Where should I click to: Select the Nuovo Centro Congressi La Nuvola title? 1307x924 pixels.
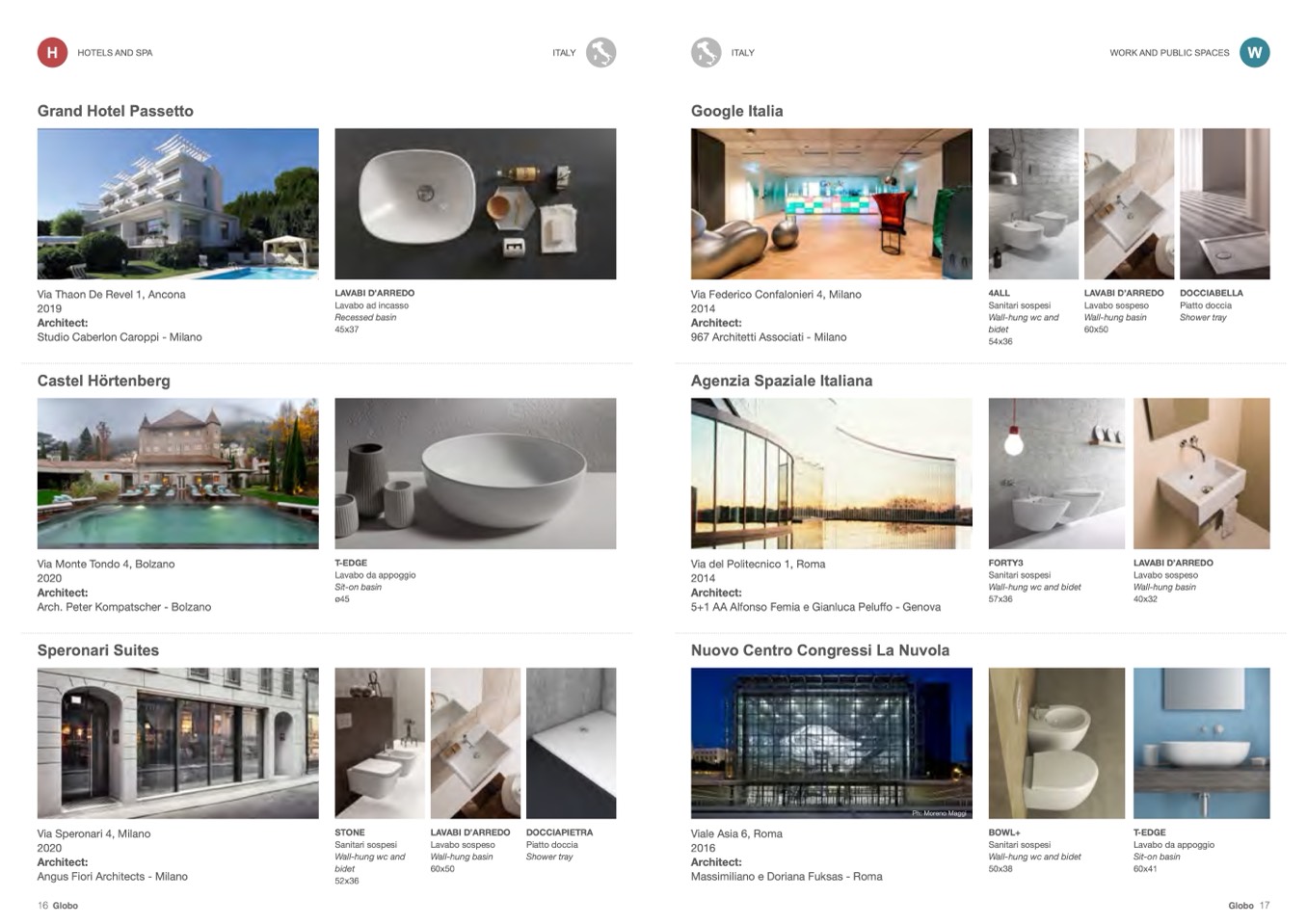(x=819, y=650)
